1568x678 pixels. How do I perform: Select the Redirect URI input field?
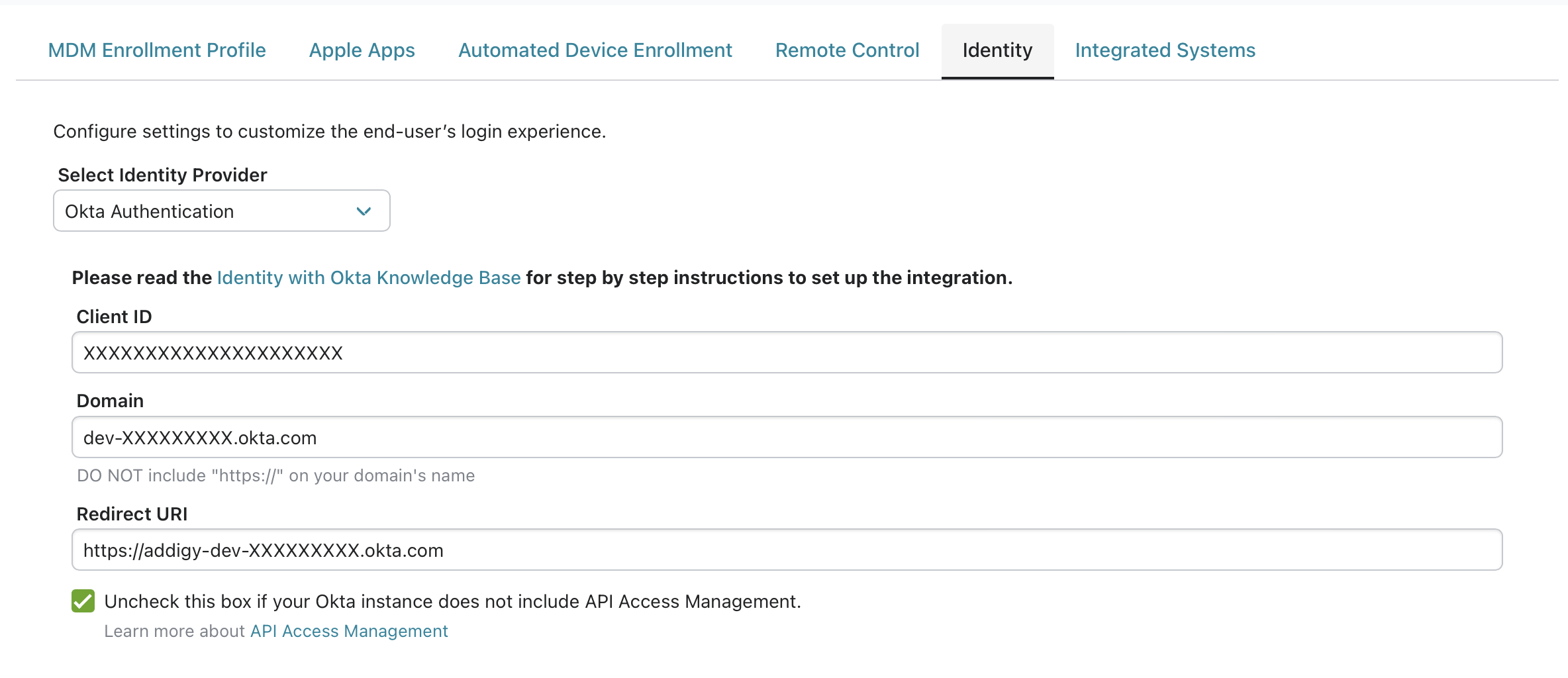[x=787, y=550]
